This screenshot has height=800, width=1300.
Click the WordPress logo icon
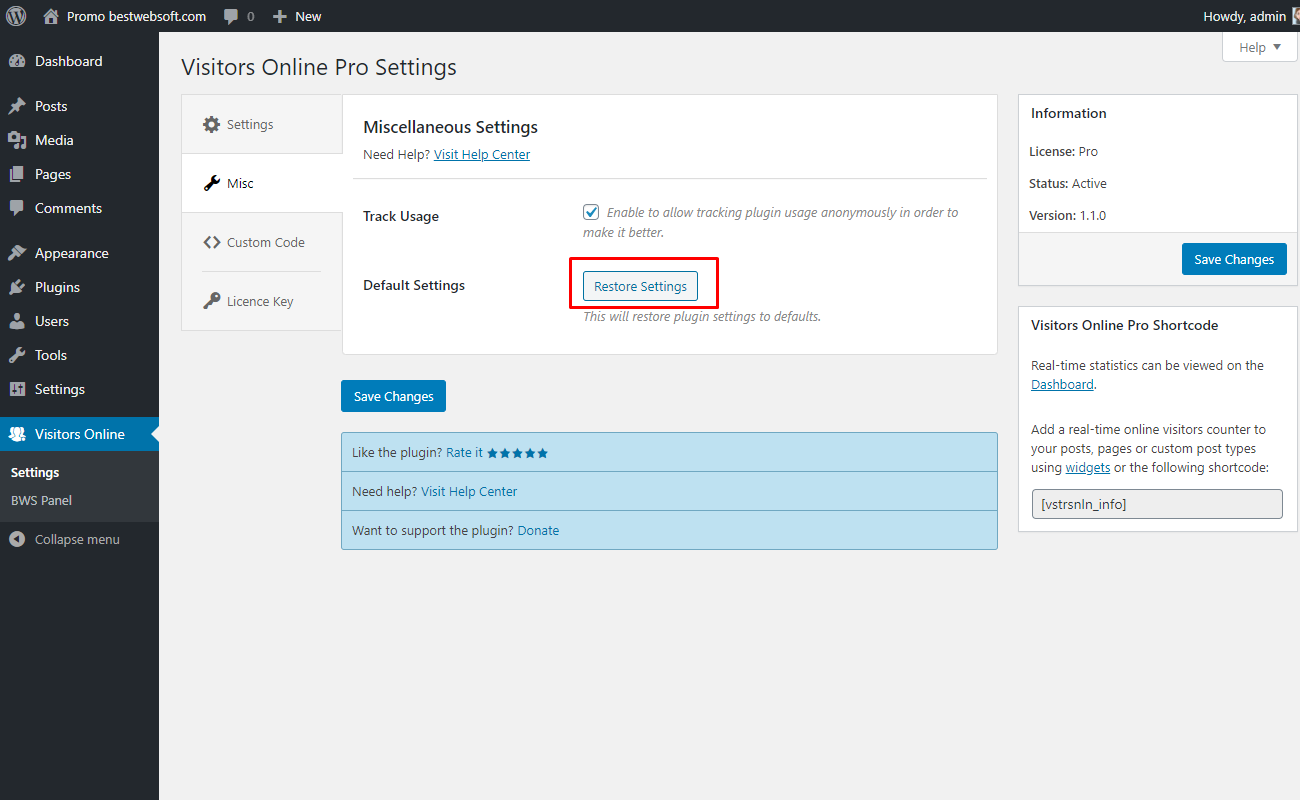pyautogui.click(x=16, y=16)
